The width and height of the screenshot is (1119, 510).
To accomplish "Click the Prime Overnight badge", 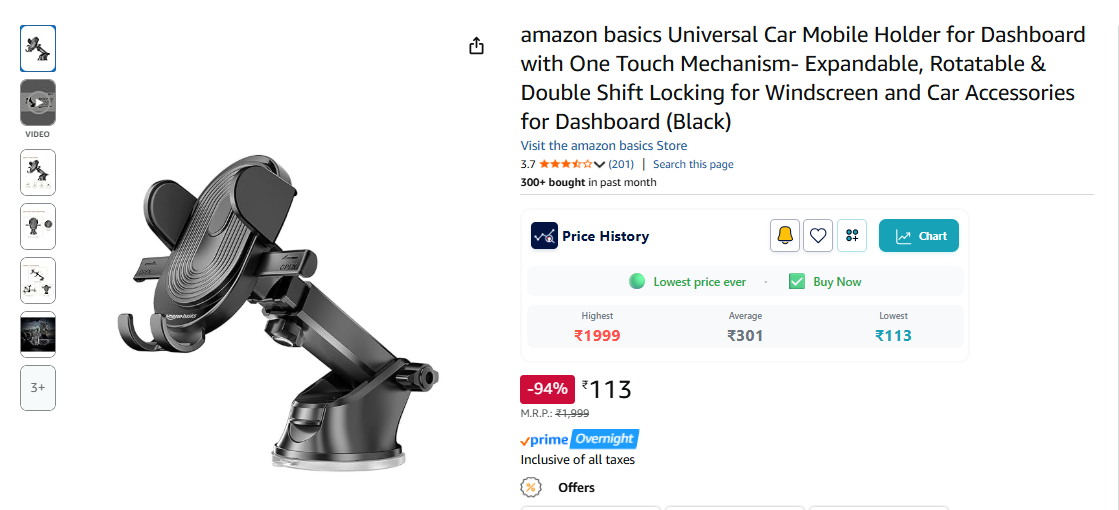I will pos(579,439).
